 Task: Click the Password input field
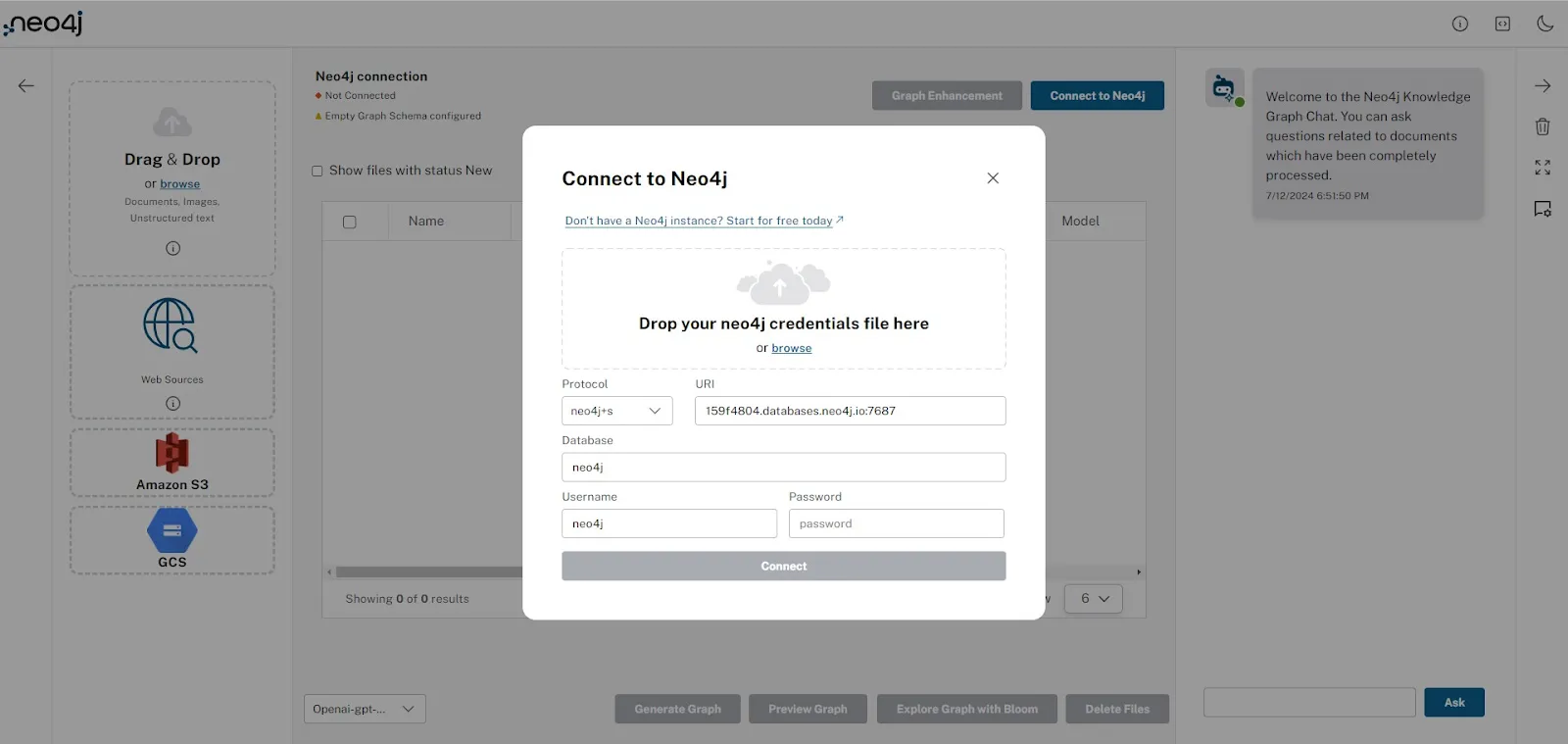click(897, 523)
